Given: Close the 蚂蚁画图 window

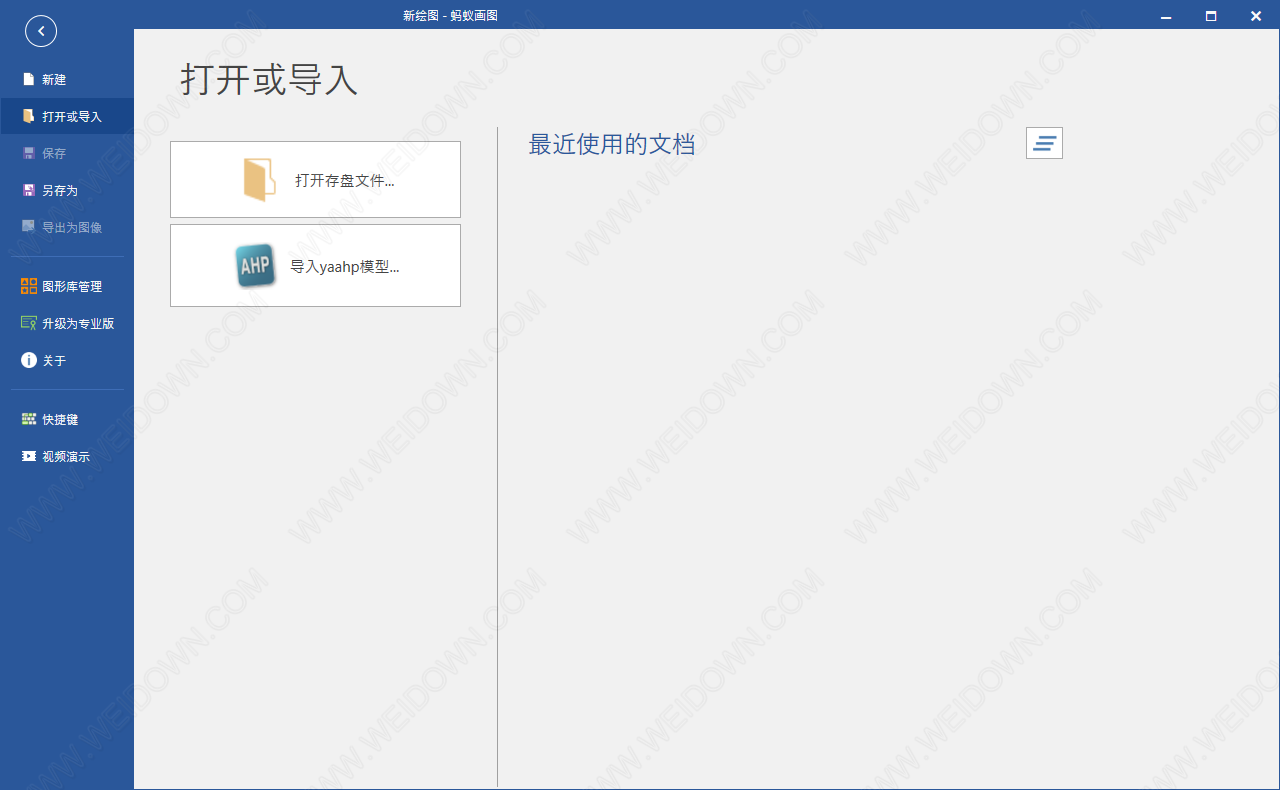Looking at the screenshot, I should coord(1256,15).
